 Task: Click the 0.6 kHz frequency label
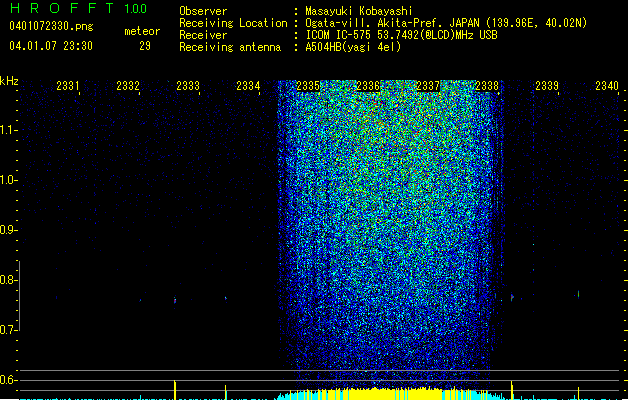click(8, 380)
